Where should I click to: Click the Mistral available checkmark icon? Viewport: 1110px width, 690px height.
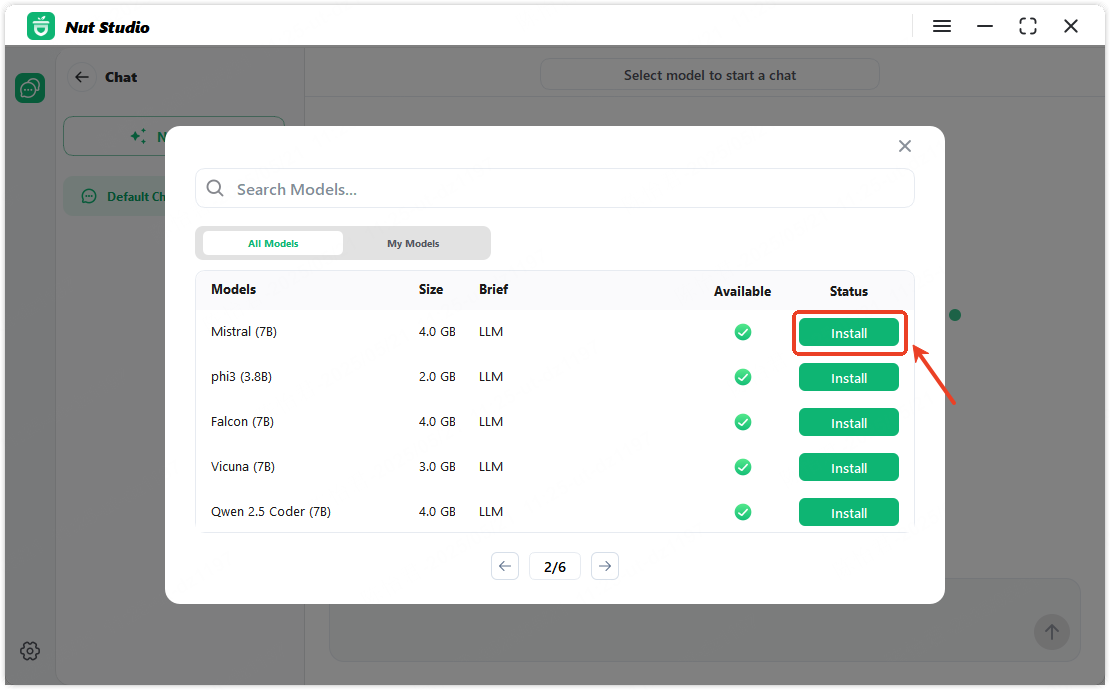[x=743, y=332]
